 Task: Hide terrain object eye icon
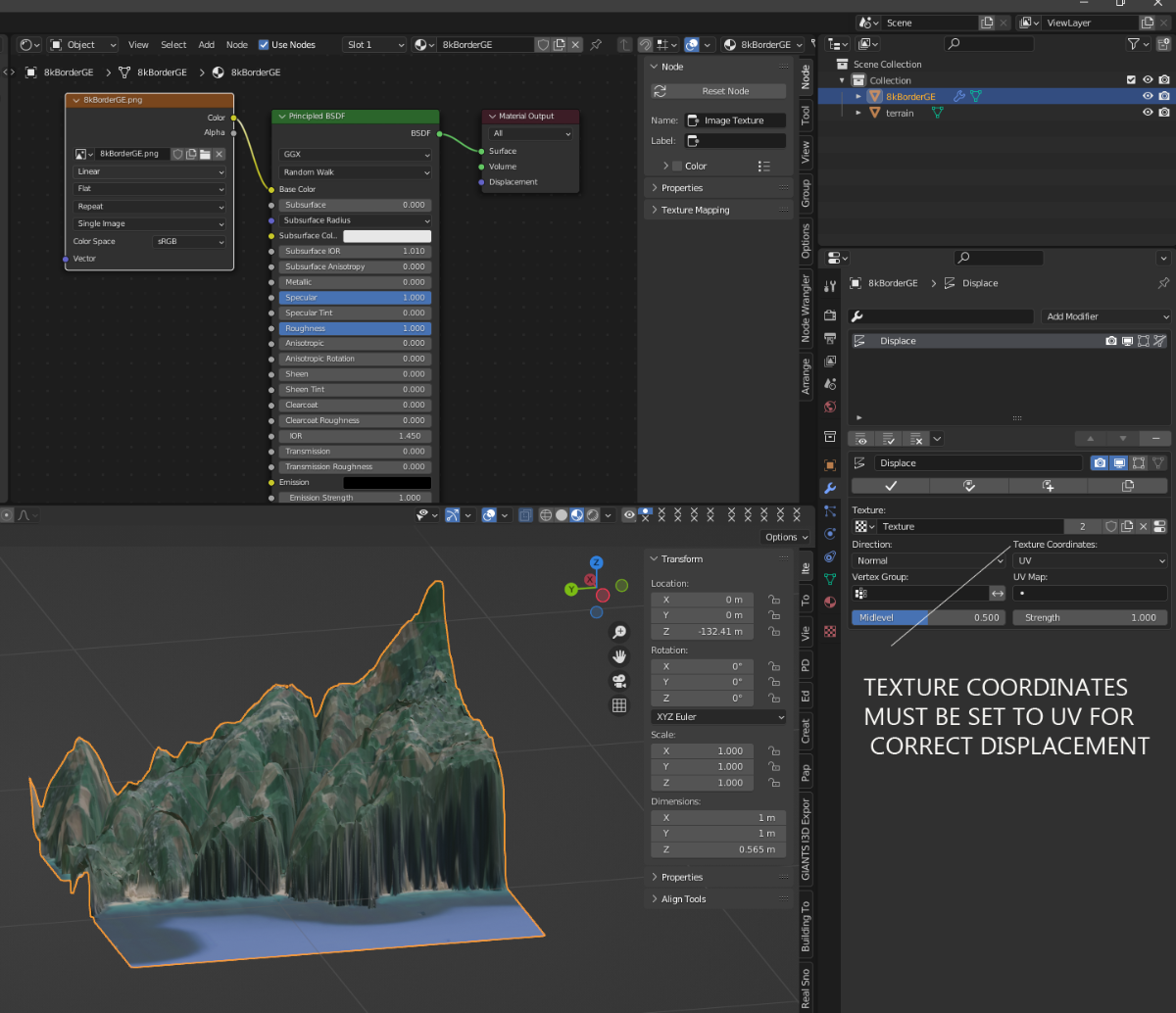tap(1147, 113)
